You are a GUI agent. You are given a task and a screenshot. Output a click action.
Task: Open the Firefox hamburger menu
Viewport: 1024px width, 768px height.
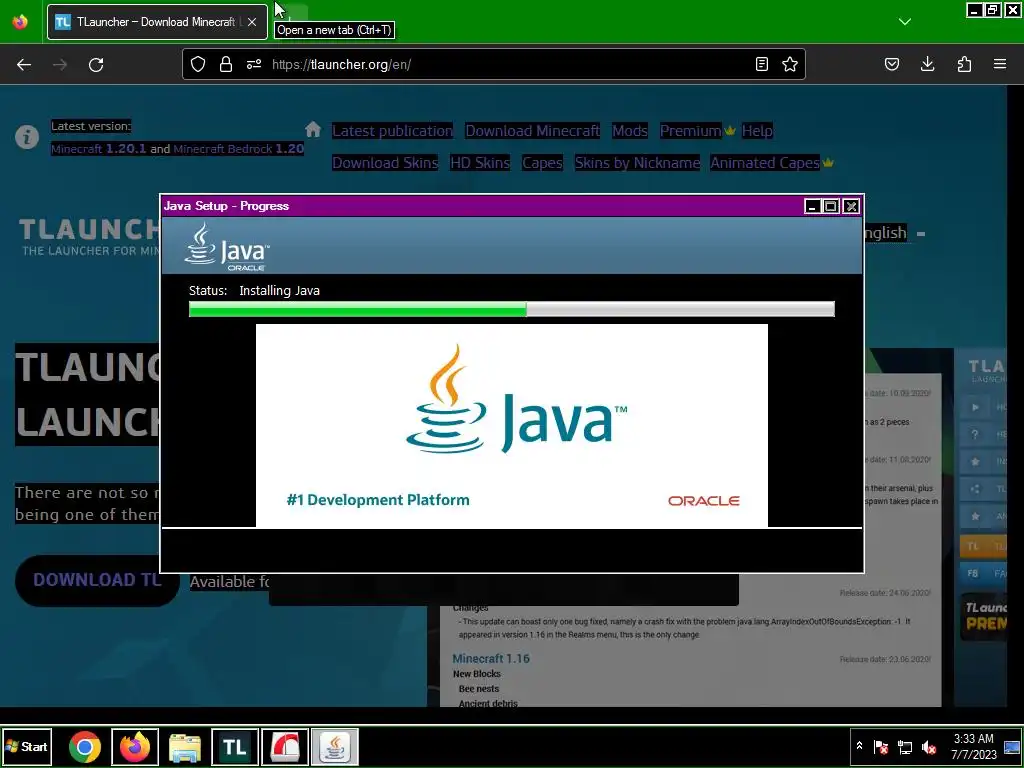[x=1000, y=64]
